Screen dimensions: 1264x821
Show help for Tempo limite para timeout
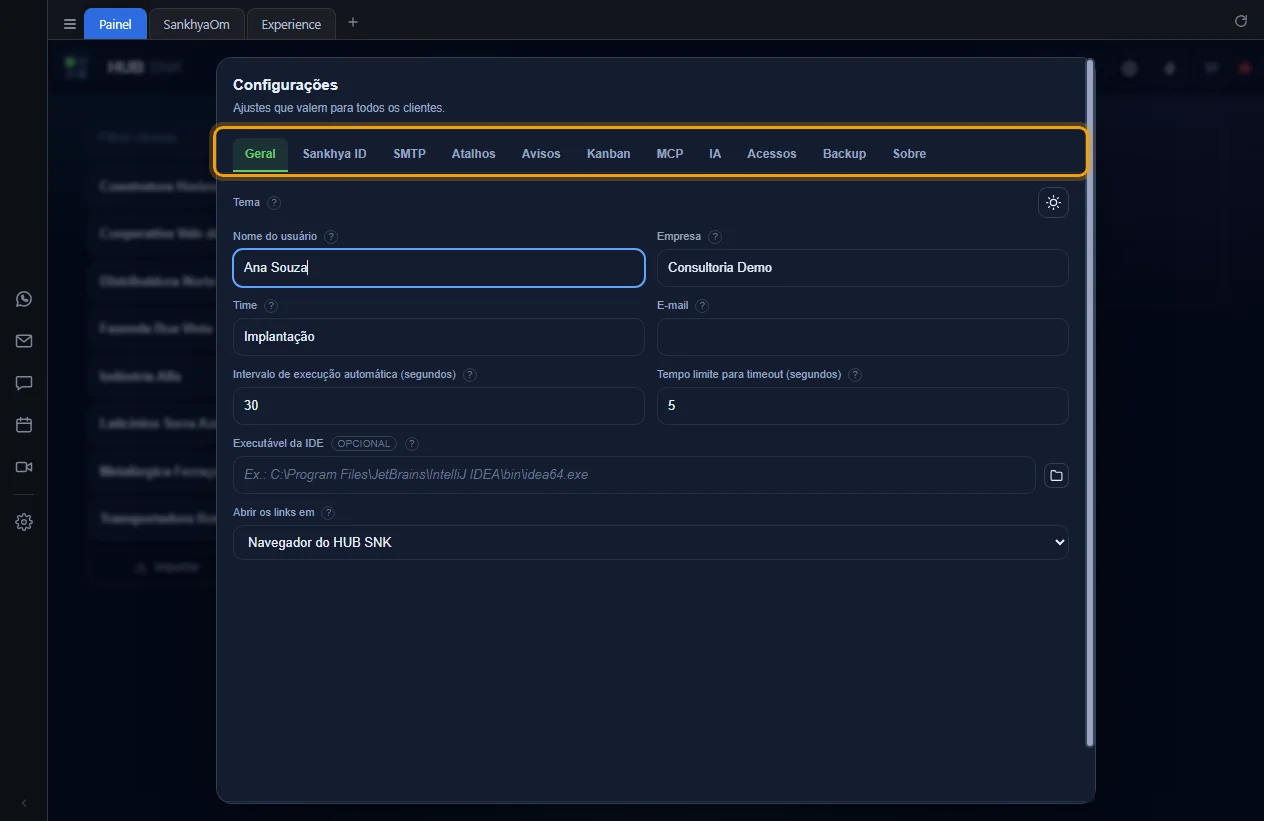(855, 375)
